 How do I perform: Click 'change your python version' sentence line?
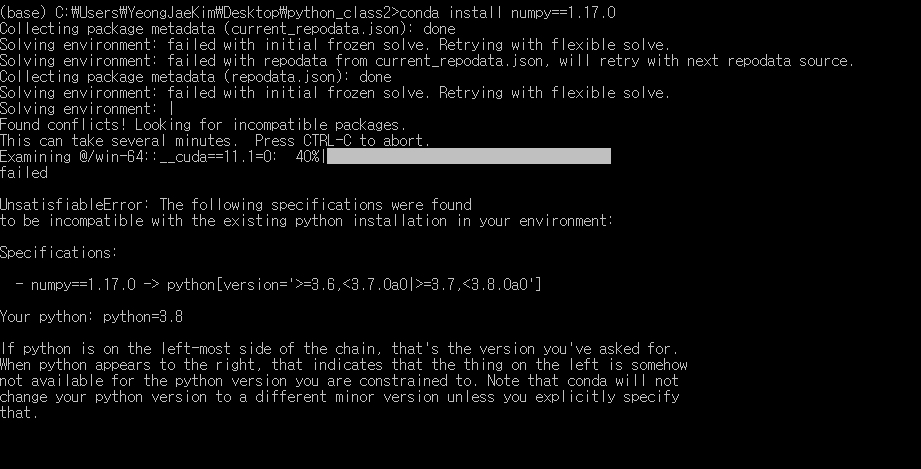(x=340, y=397)
